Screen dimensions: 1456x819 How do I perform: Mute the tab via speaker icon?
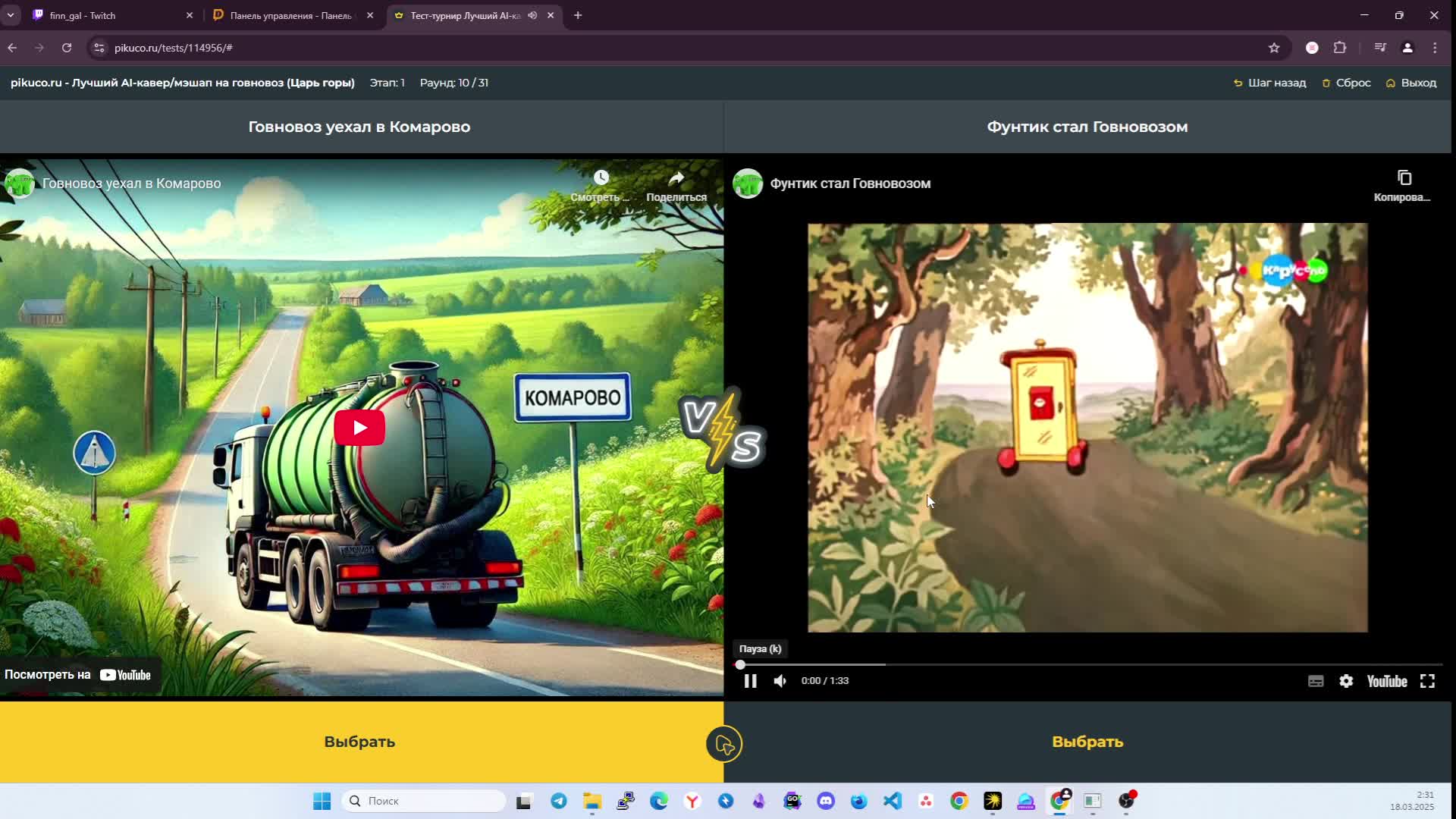[532, 15]
